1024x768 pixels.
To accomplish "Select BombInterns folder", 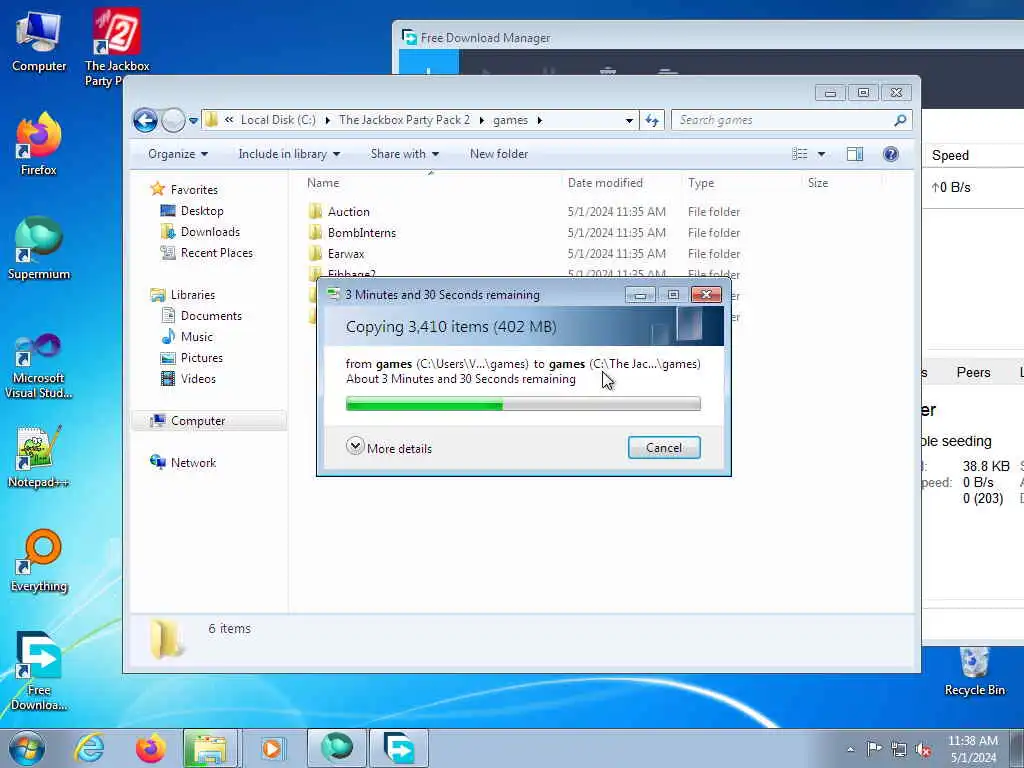I will 362,232.
